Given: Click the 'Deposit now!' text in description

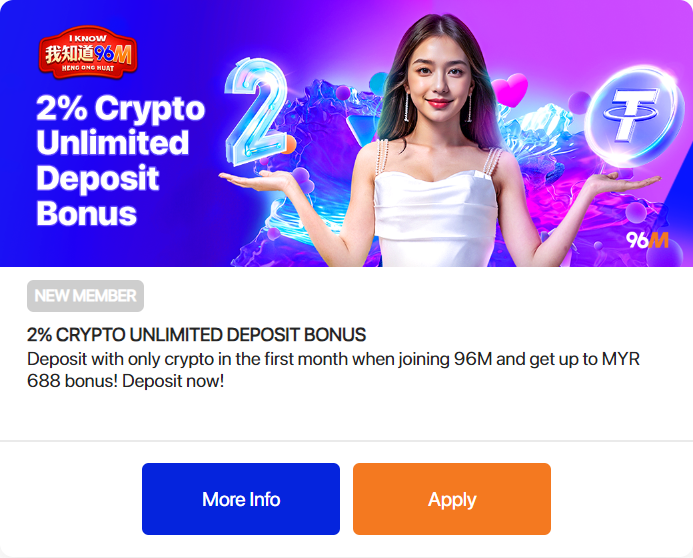Looking at the screenshot, I should [x=173, y=381].
